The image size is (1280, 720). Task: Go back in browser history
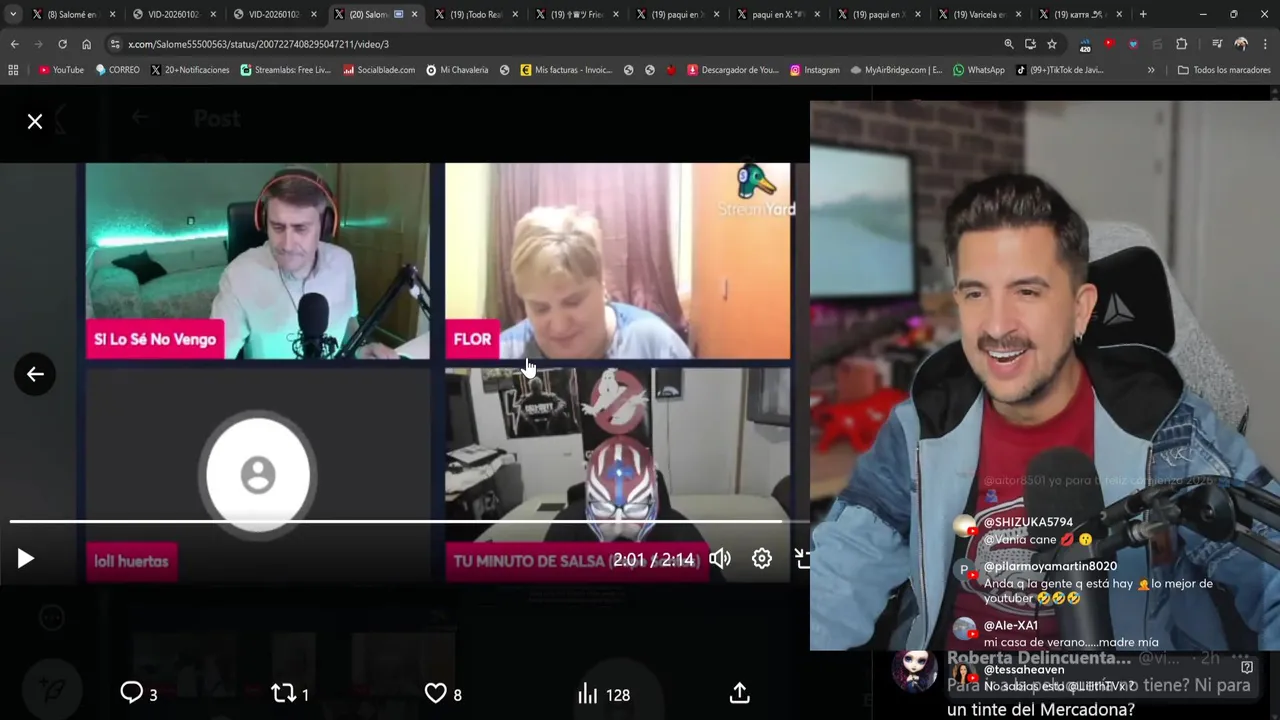tap(14, 44)
